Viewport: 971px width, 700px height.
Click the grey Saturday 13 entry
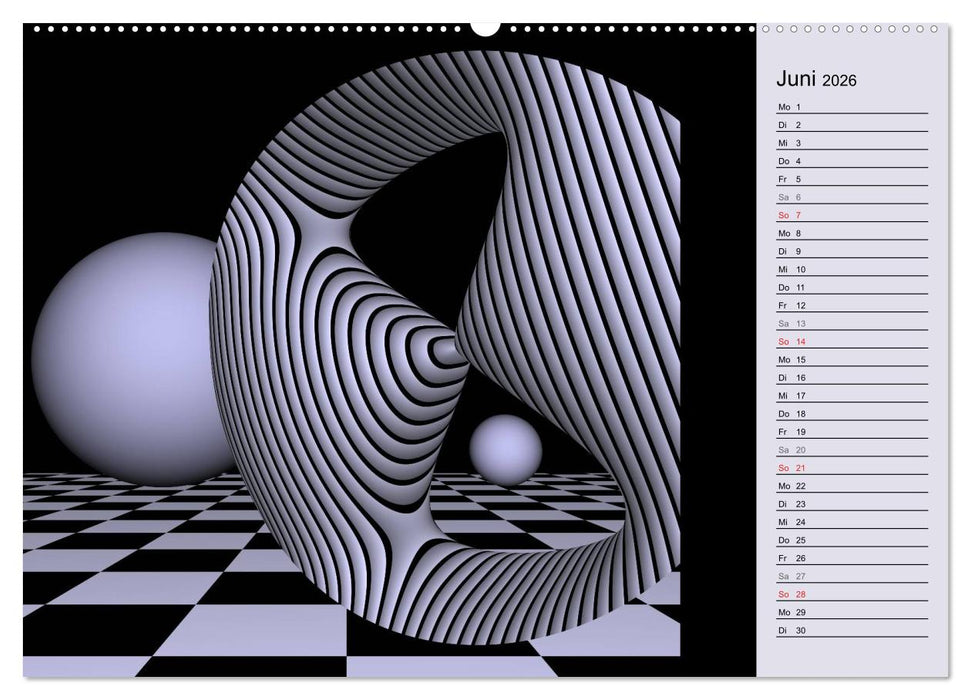[792, 323]
